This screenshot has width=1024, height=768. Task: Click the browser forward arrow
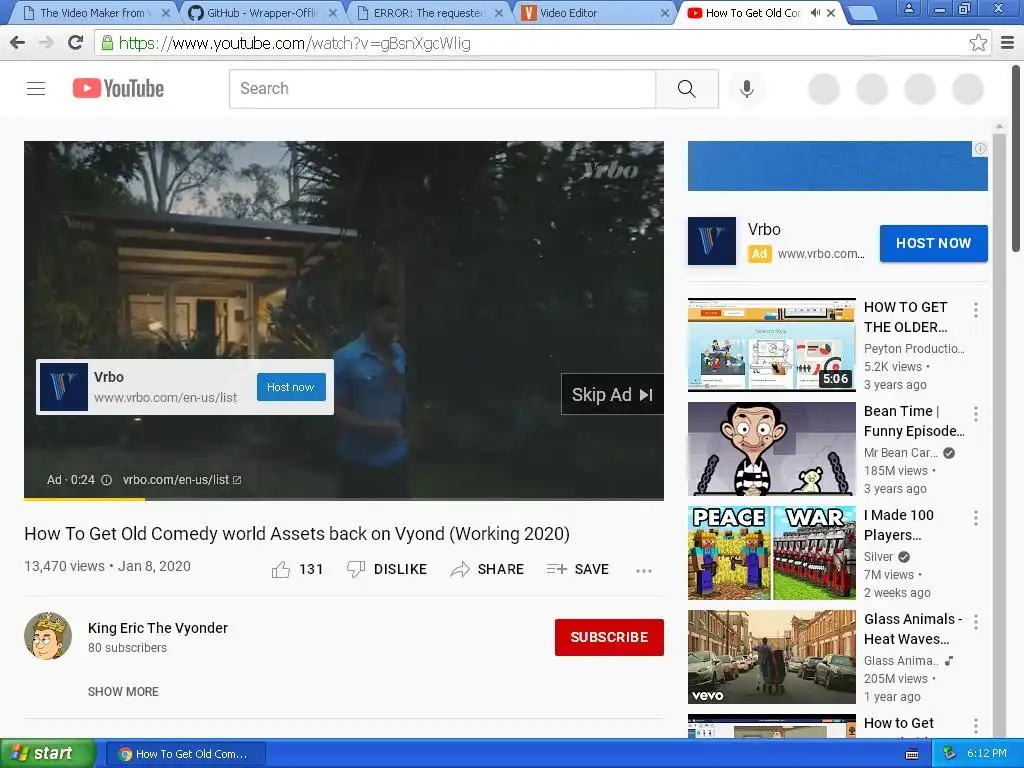point(46,43)
